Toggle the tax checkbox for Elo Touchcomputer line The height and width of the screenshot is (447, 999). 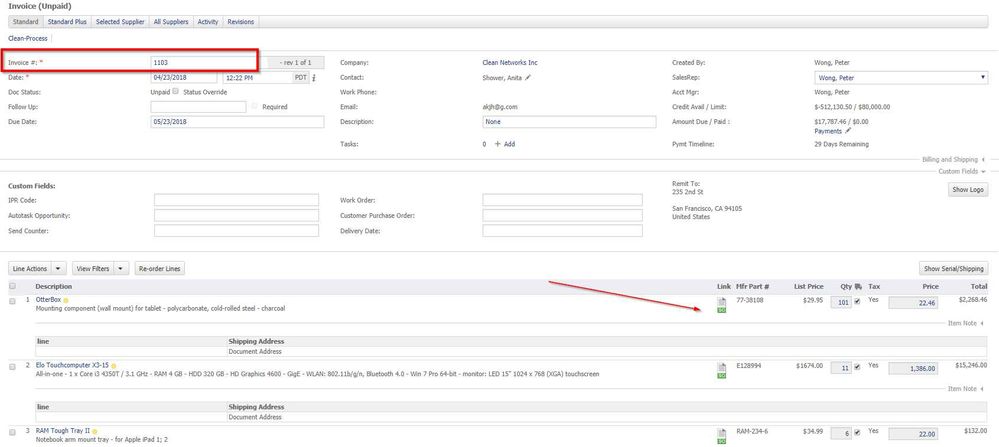(x=857, y=367)
